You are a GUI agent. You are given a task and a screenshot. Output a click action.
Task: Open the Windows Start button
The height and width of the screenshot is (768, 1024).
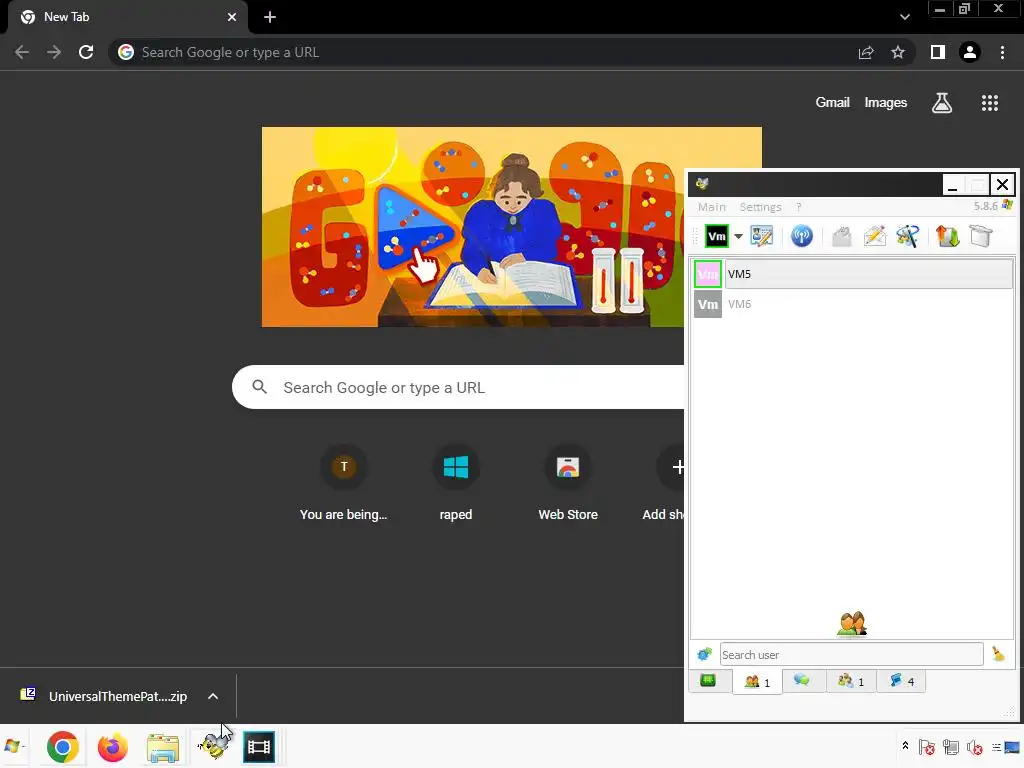12,746
